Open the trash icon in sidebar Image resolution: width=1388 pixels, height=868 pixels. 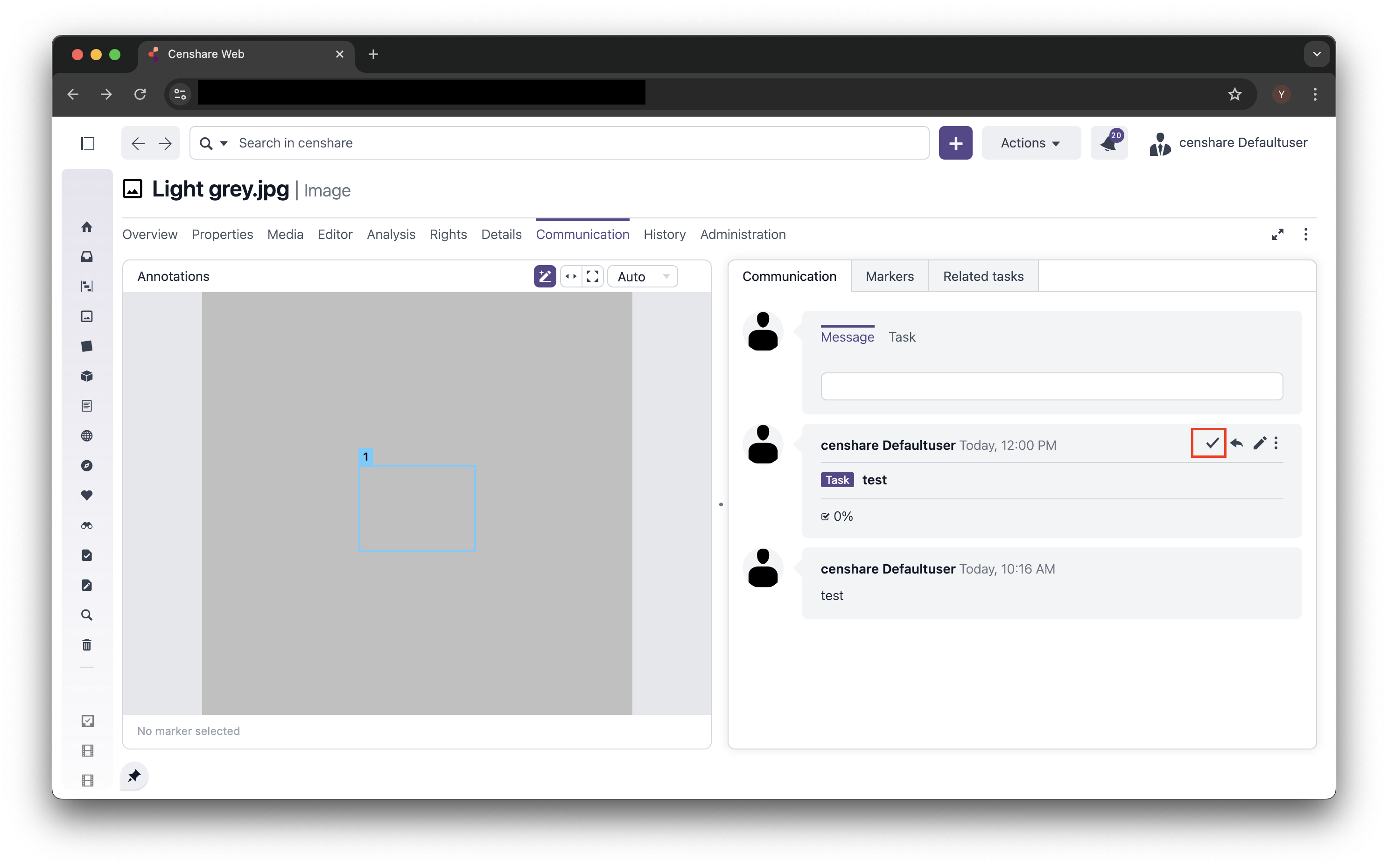(x=87, y=644)
